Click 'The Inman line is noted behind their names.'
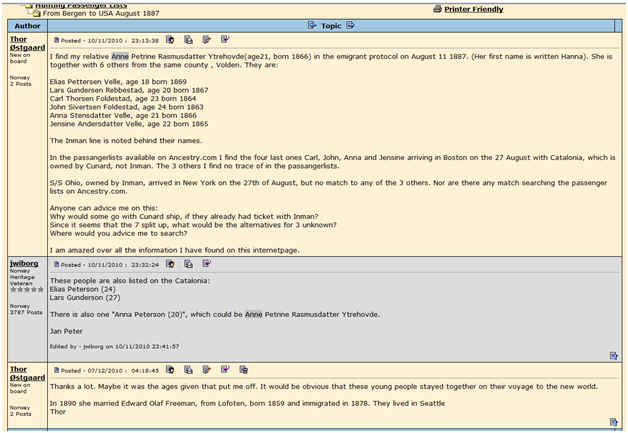 point(126,141)
